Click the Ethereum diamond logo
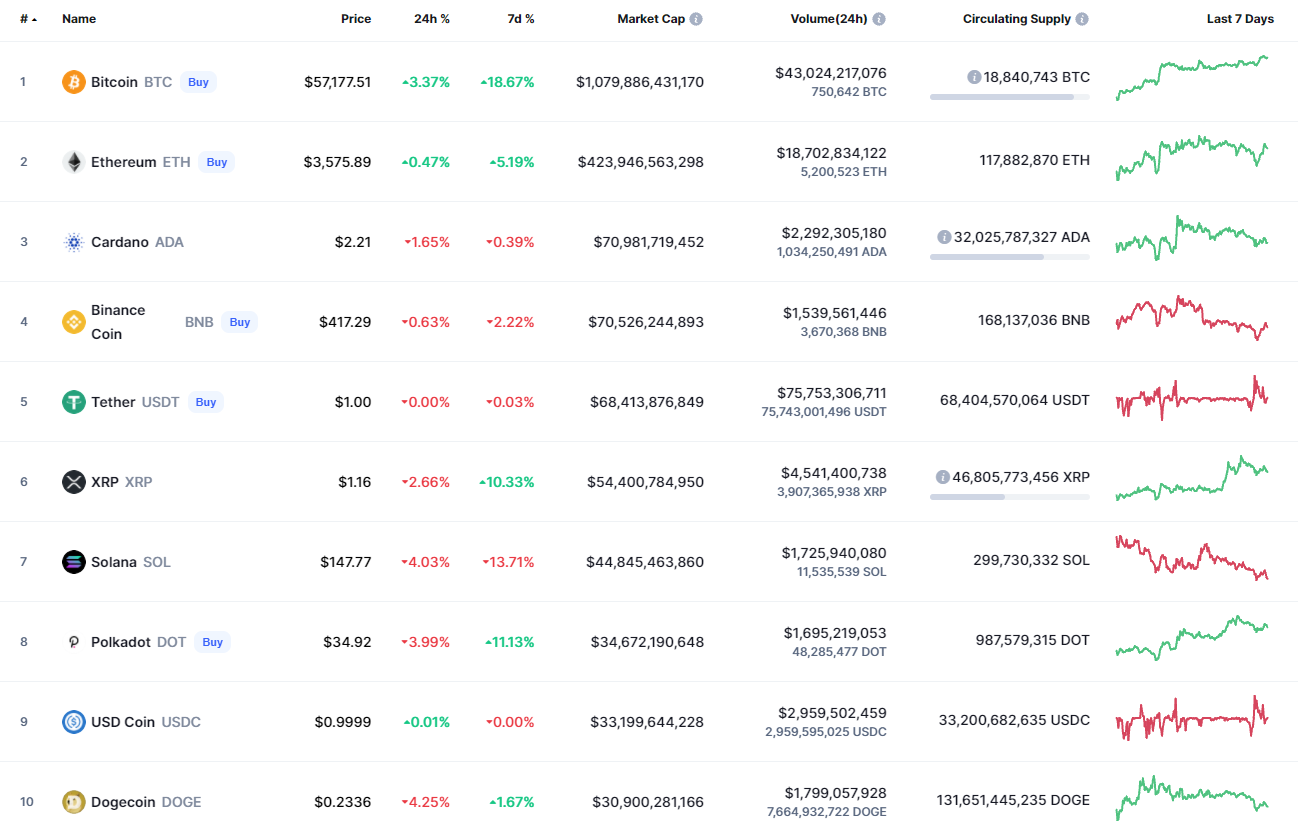 tap(74, 162)
